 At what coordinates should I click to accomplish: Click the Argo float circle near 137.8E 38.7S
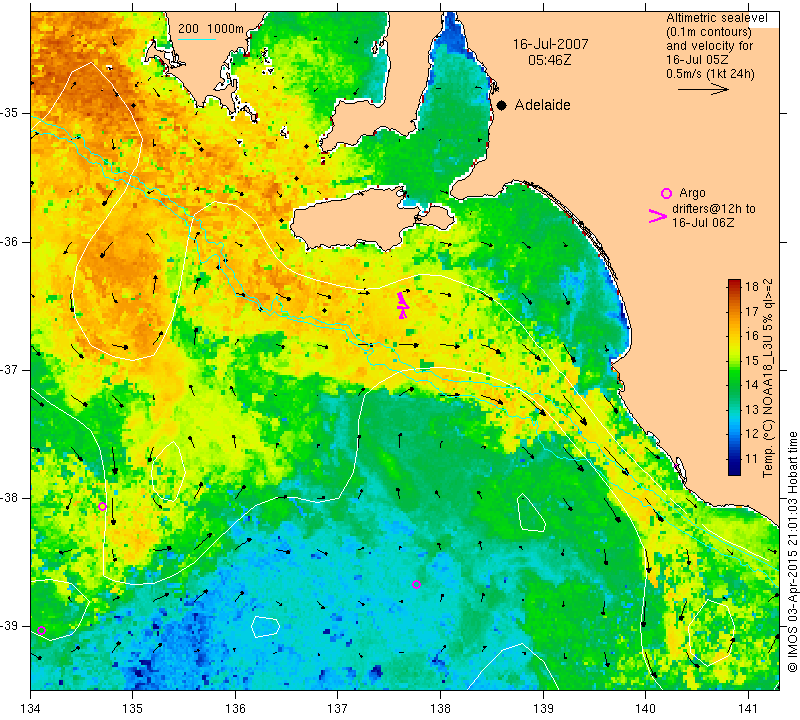tap(416, 584)
